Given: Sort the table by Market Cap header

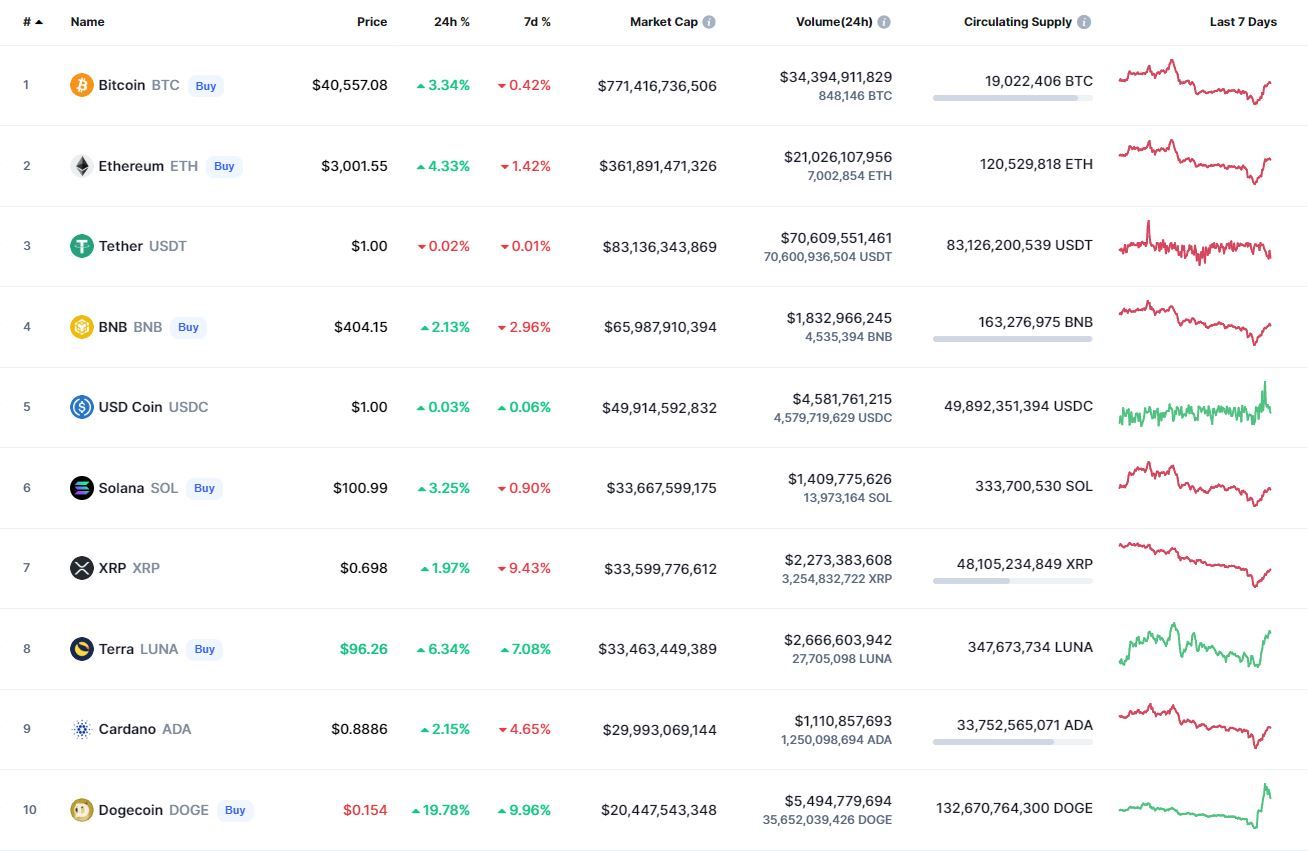Looking at the screenshot, I should pyautogui.click(x=664, y=22).
